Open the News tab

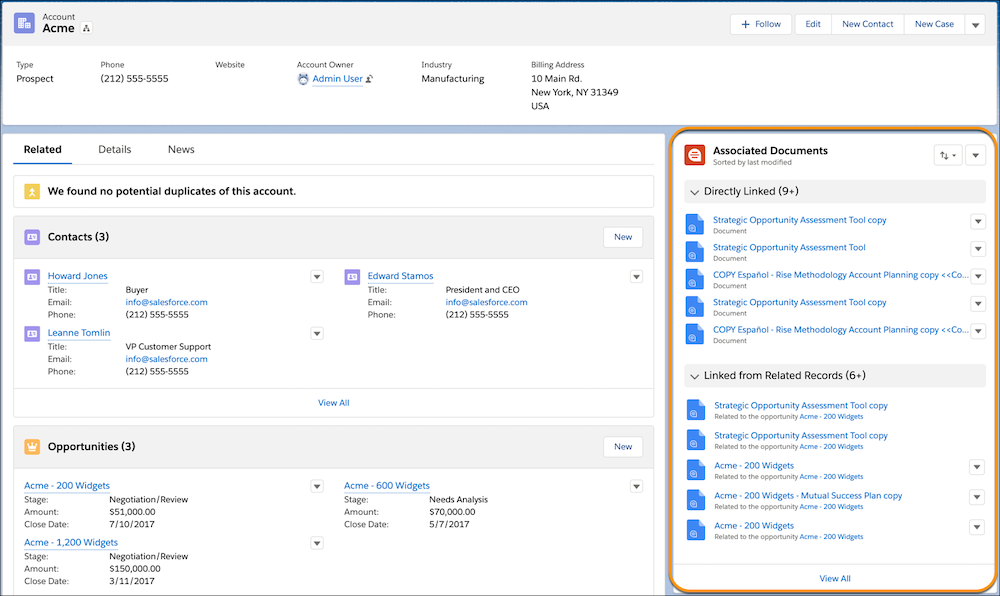click(x=181, y=149)
